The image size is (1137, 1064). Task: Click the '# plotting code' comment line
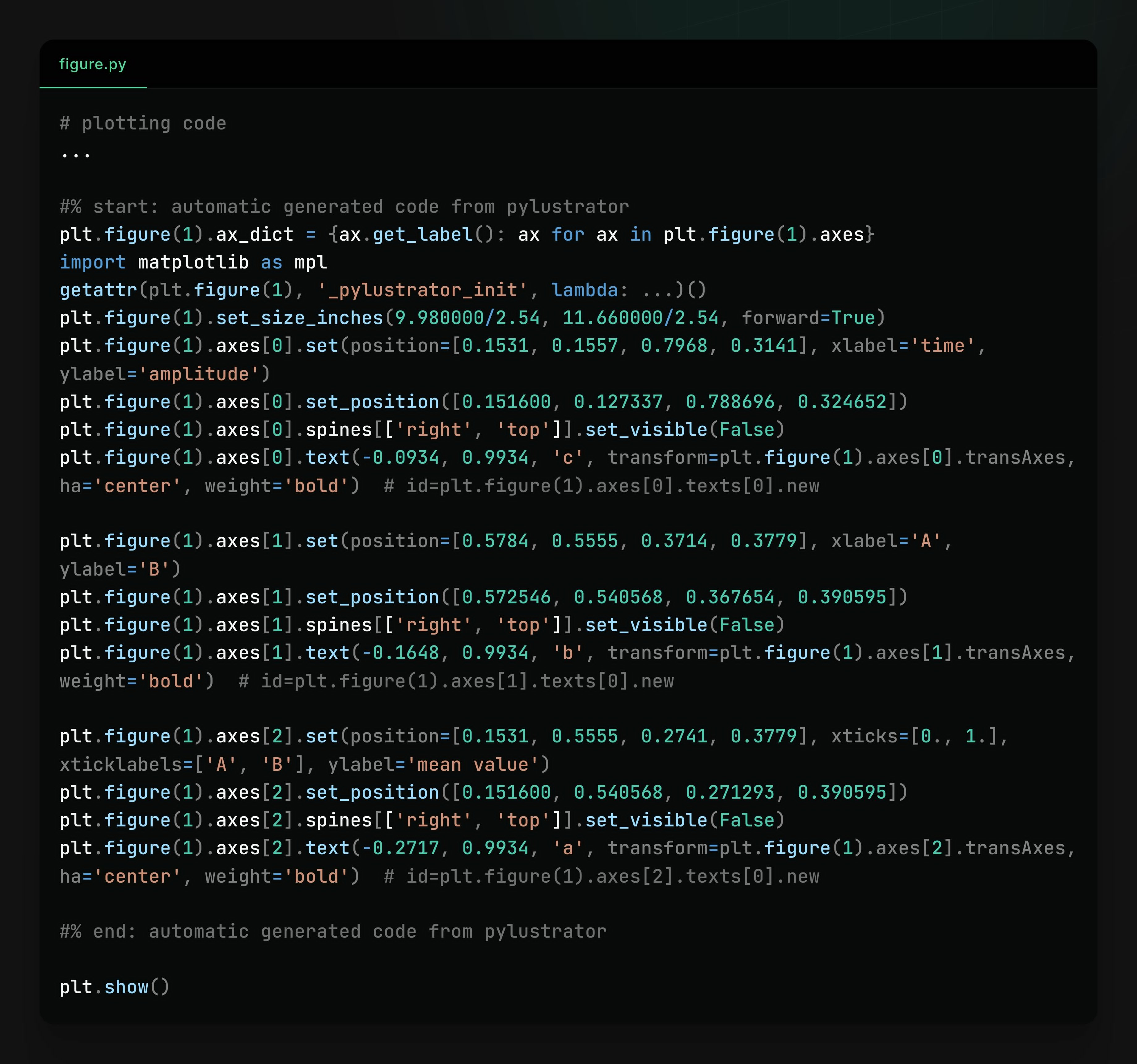(x=143, y=124)
